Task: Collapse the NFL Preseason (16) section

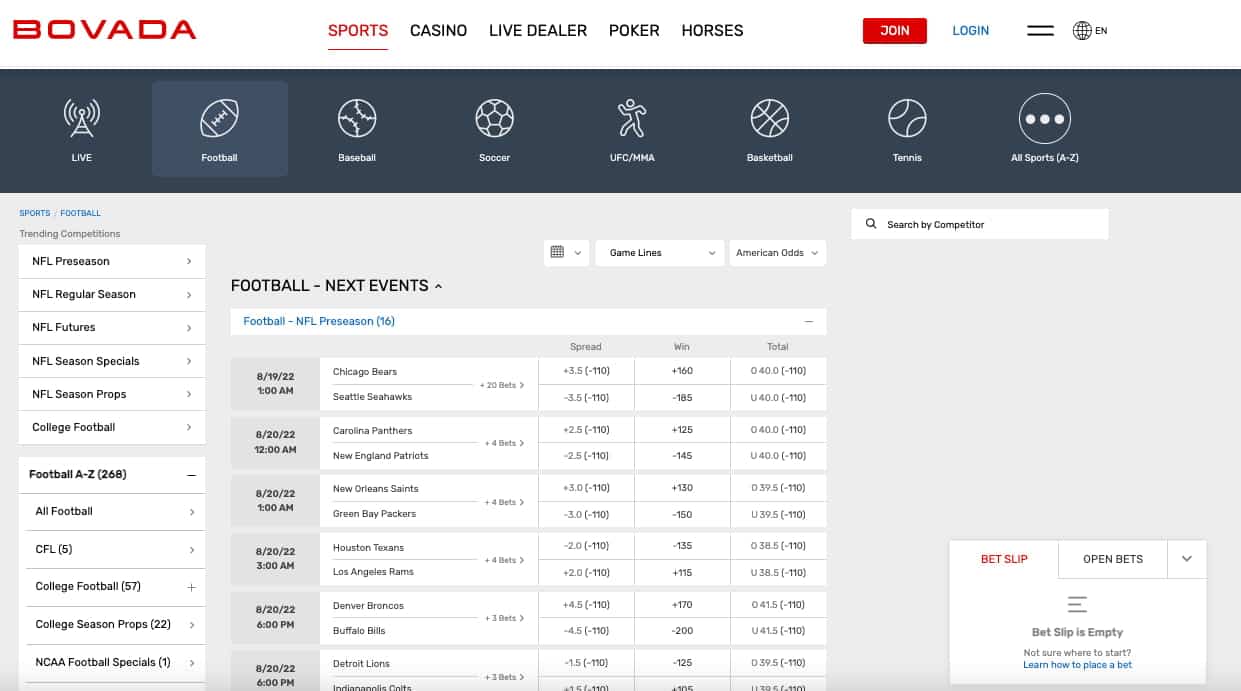Action: [x=808, y=322]
